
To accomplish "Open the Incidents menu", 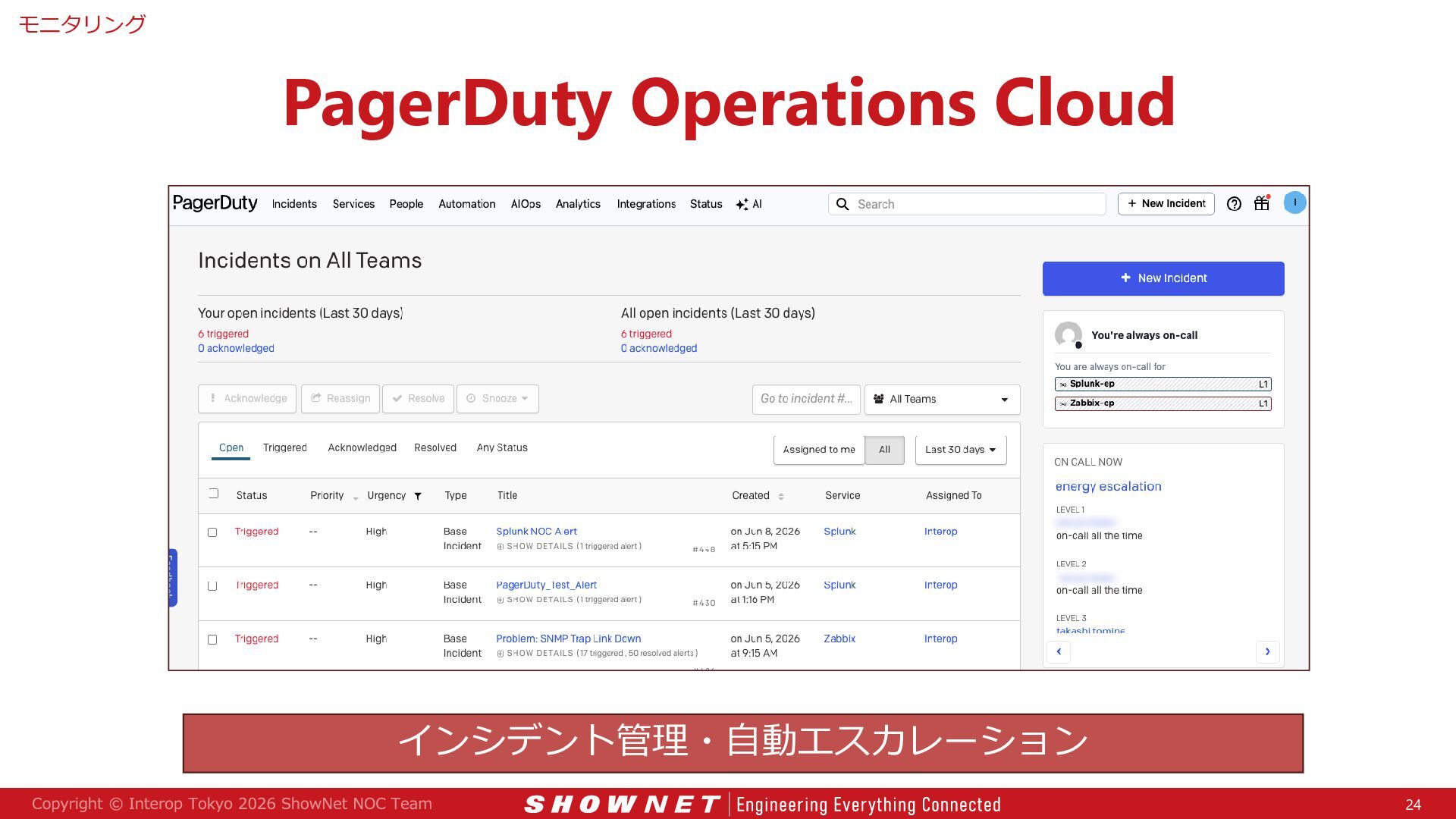I will pos(294,204).
